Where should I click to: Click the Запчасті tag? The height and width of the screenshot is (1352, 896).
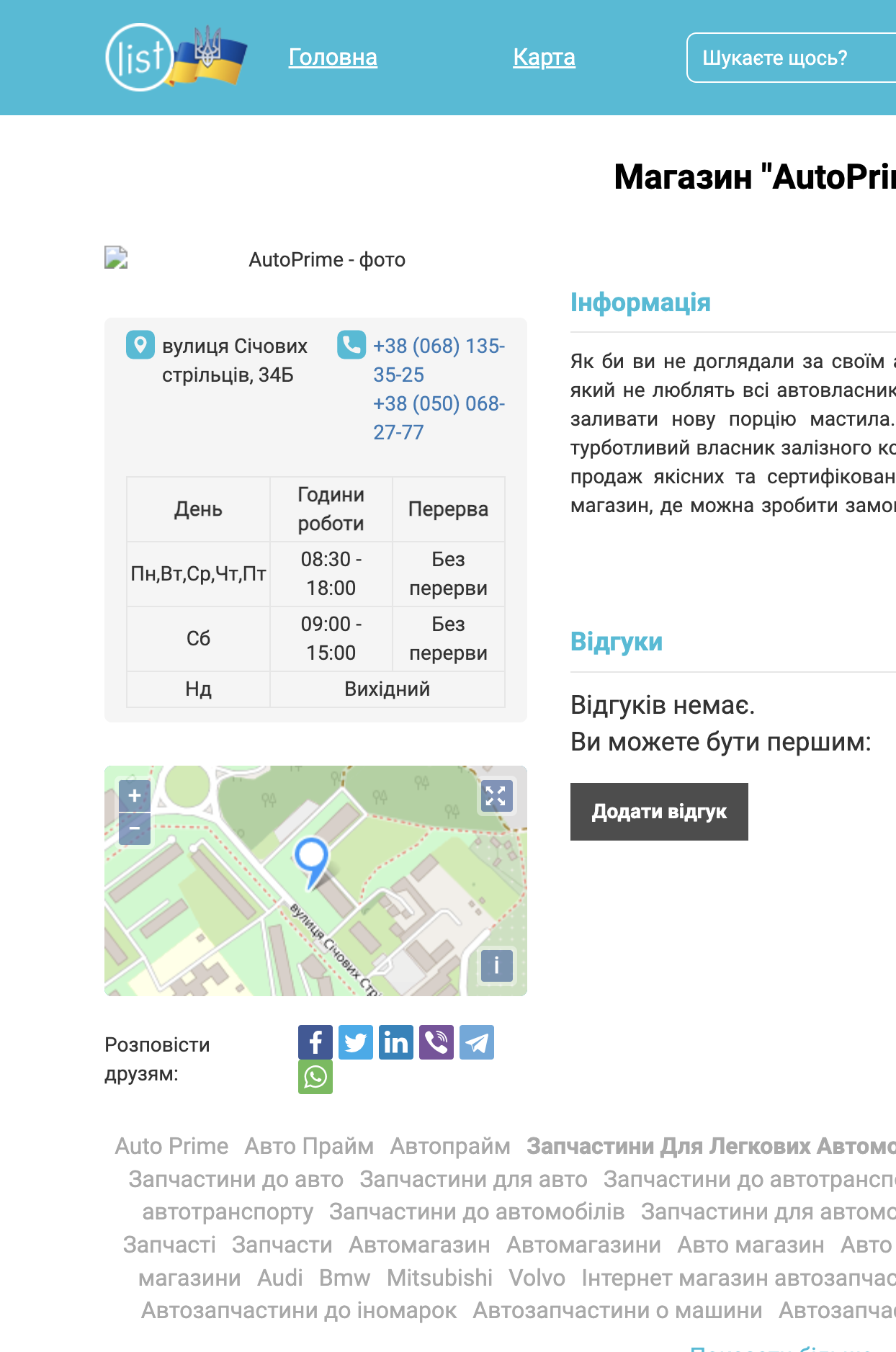coord(169,1245)
